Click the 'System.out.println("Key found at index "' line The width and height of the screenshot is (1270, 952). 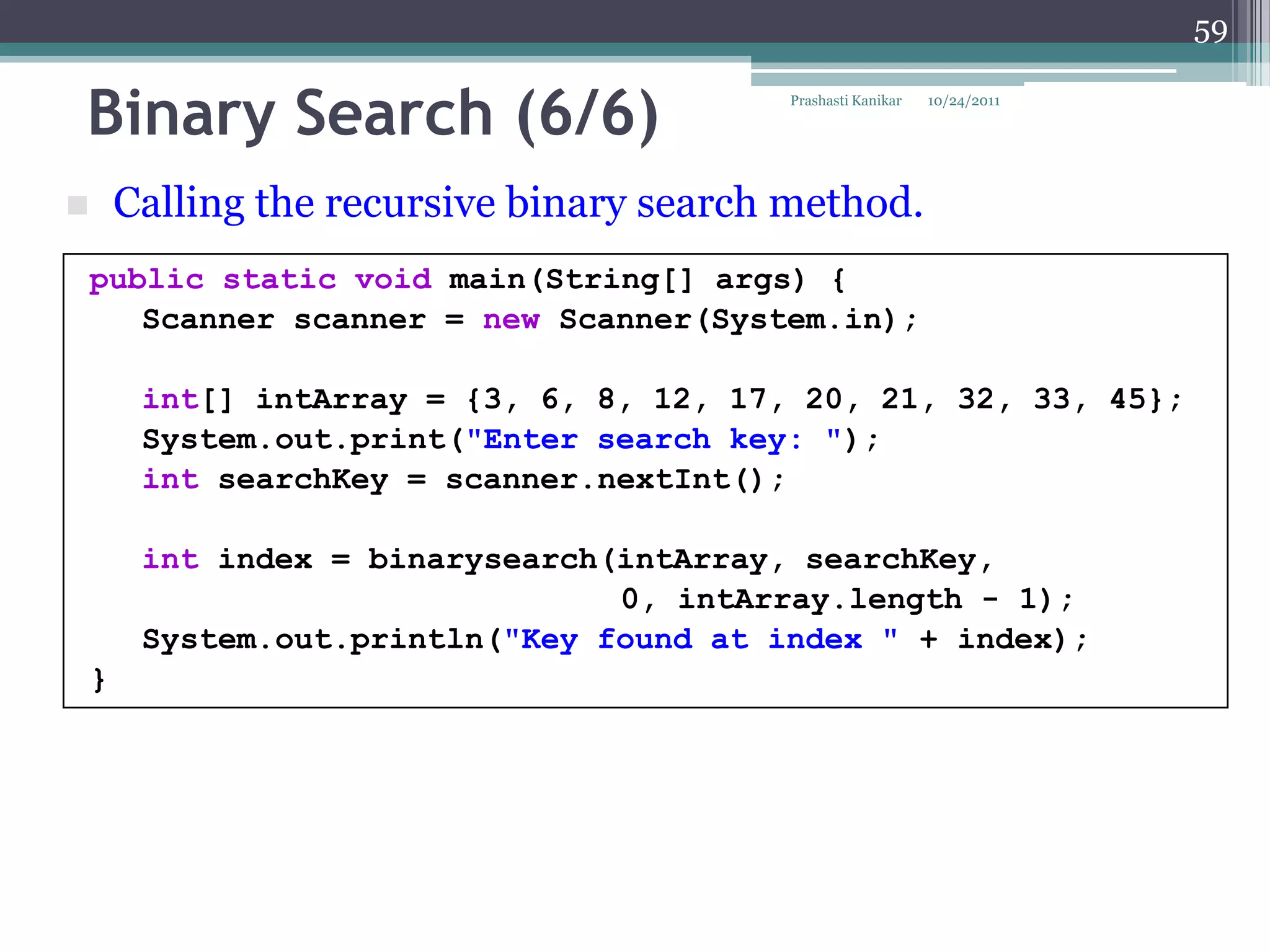click(614, 639)
